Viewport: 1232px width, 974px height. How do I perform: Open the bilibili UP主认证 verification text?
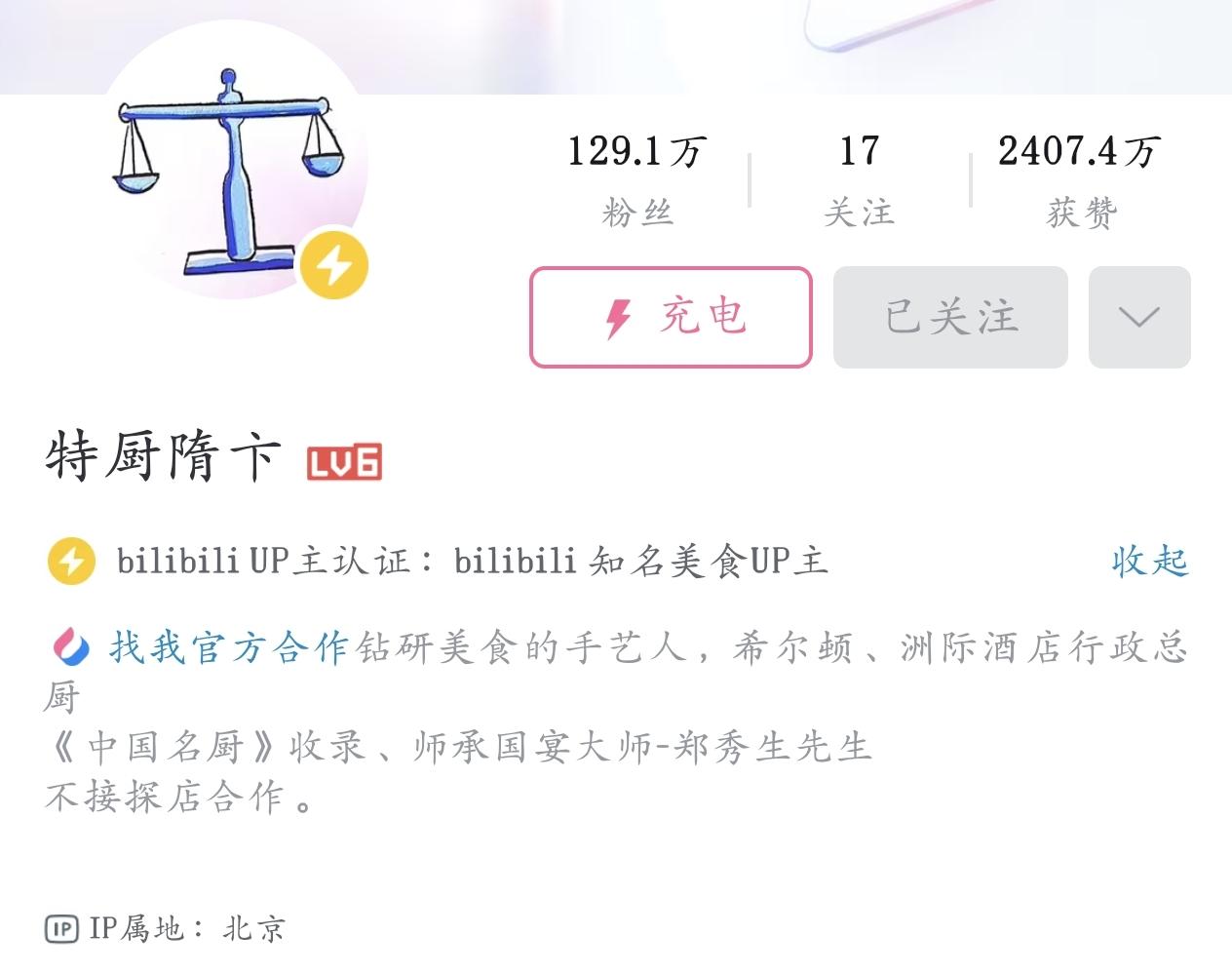pyautogui.click(x=472, y=562)
